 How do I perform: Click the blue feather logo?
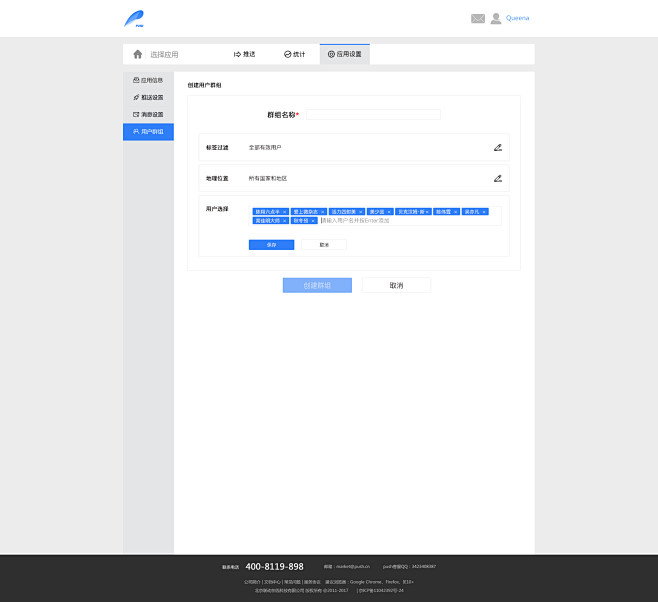pos(134,18)
